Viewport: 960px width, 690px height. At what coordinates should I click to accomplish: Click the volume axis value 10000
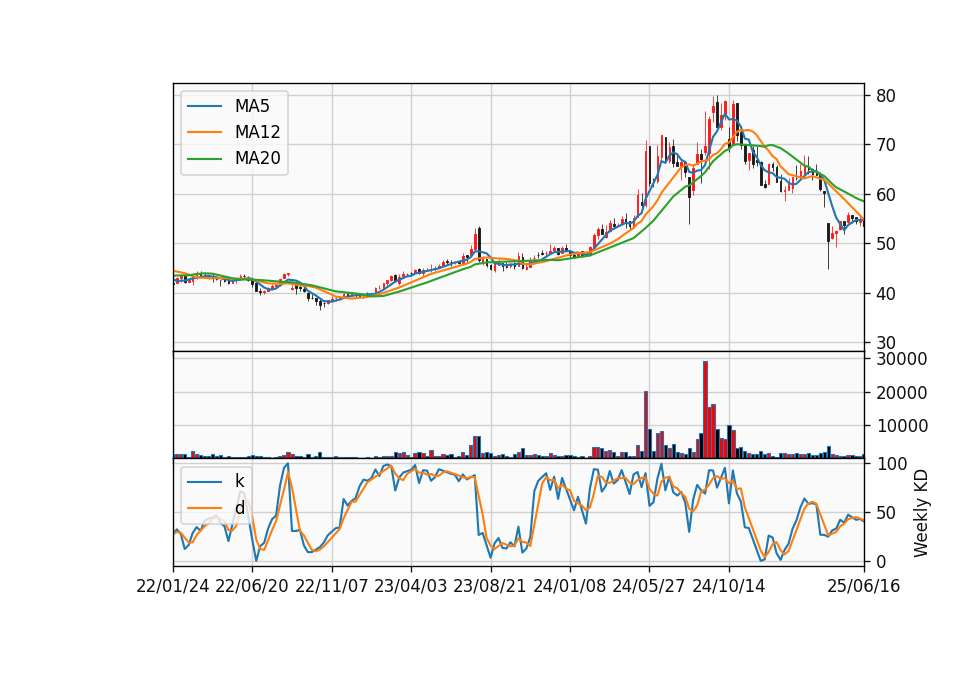point(902,426)
